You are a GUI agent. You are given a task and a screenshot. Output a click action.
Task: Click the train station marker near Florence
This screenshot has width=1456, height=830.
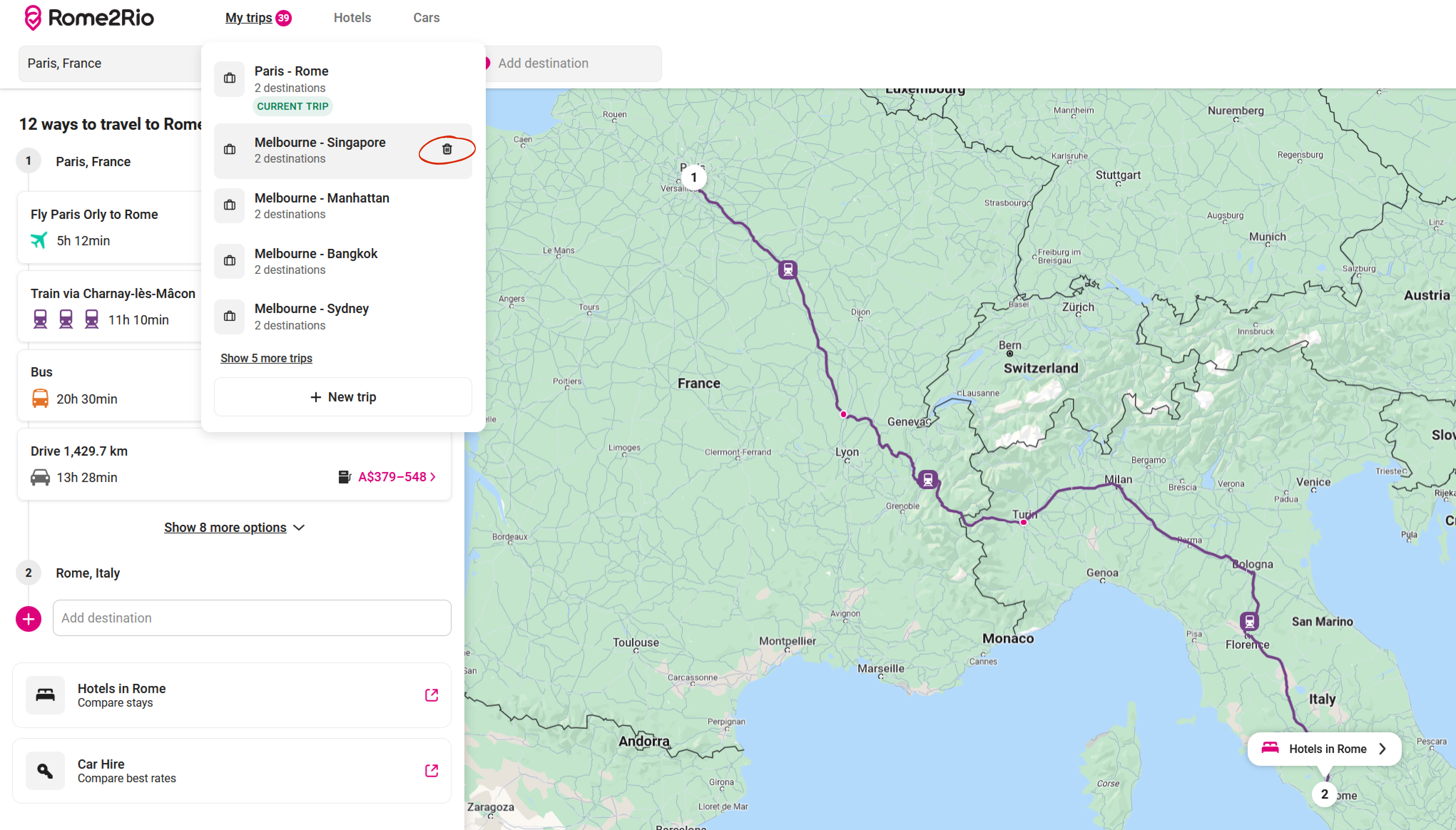[1249, 621]
